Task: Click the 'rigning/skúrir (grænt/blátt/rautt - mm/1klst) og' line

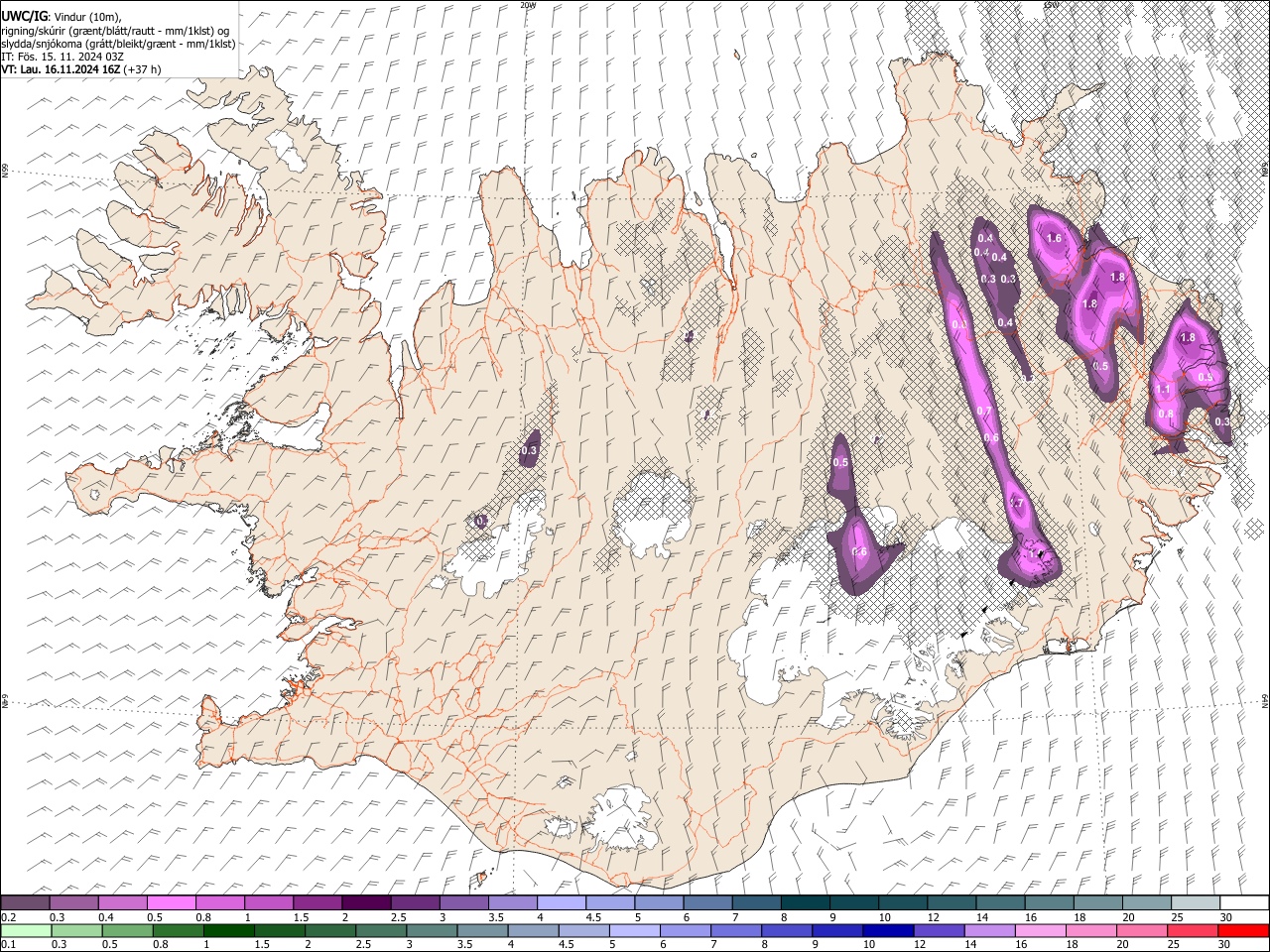Action: click(115, 31)
